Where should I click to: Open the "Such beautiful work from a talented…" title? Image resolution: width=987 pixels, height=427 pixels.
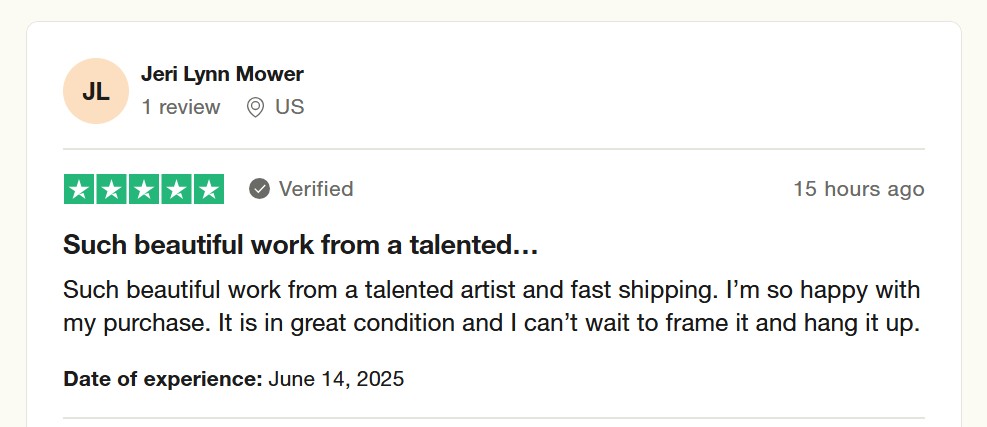point(301,244)
